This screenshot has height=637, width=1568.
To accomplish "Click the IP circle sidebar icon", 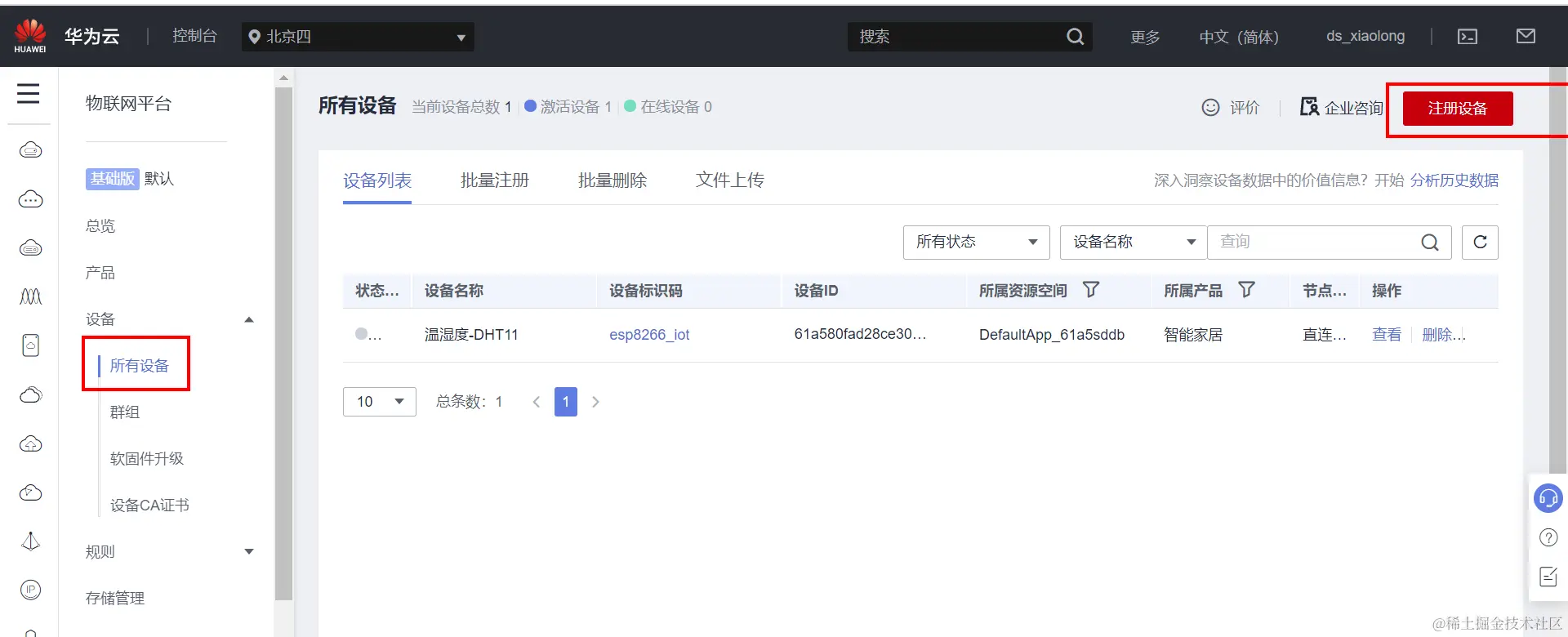I will tap(31, 590).
